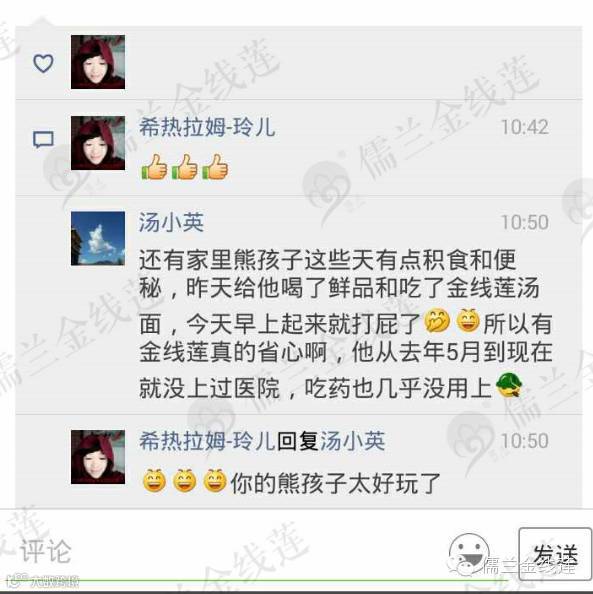Tap the reply 你的熊孩子太好玩了
The width and height of the screenshot is (593, 594).
pos(291,482)
